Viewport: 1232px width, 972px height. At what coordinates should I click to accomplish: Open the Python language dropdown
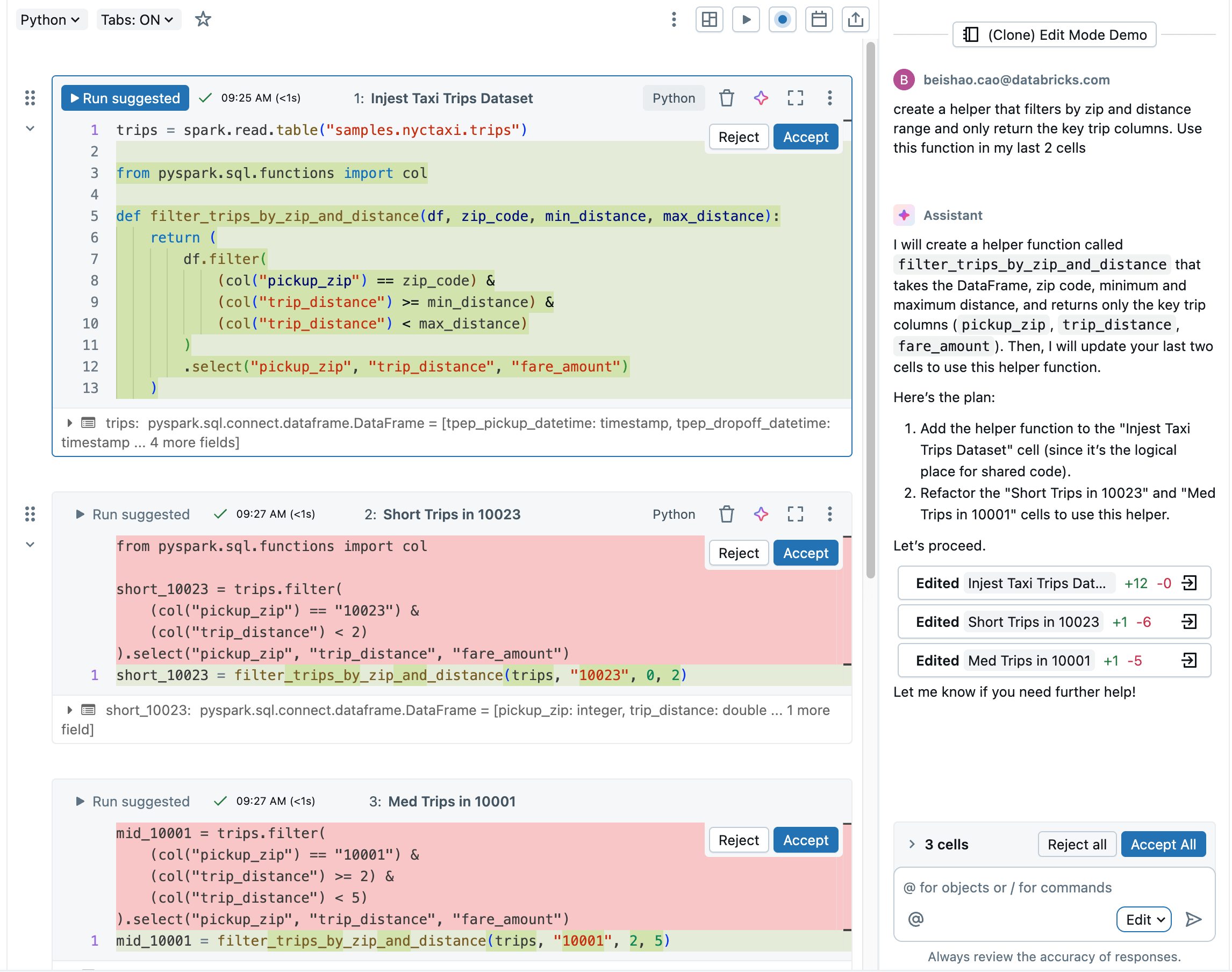(50, 20)
